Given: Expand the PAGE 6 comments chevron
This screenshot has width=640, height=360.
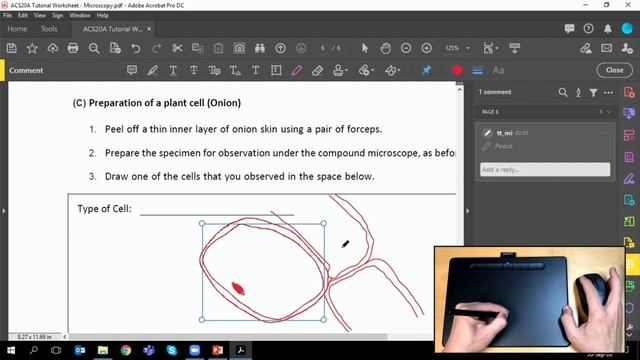Looking at the screenshot, I should (609, 112).
